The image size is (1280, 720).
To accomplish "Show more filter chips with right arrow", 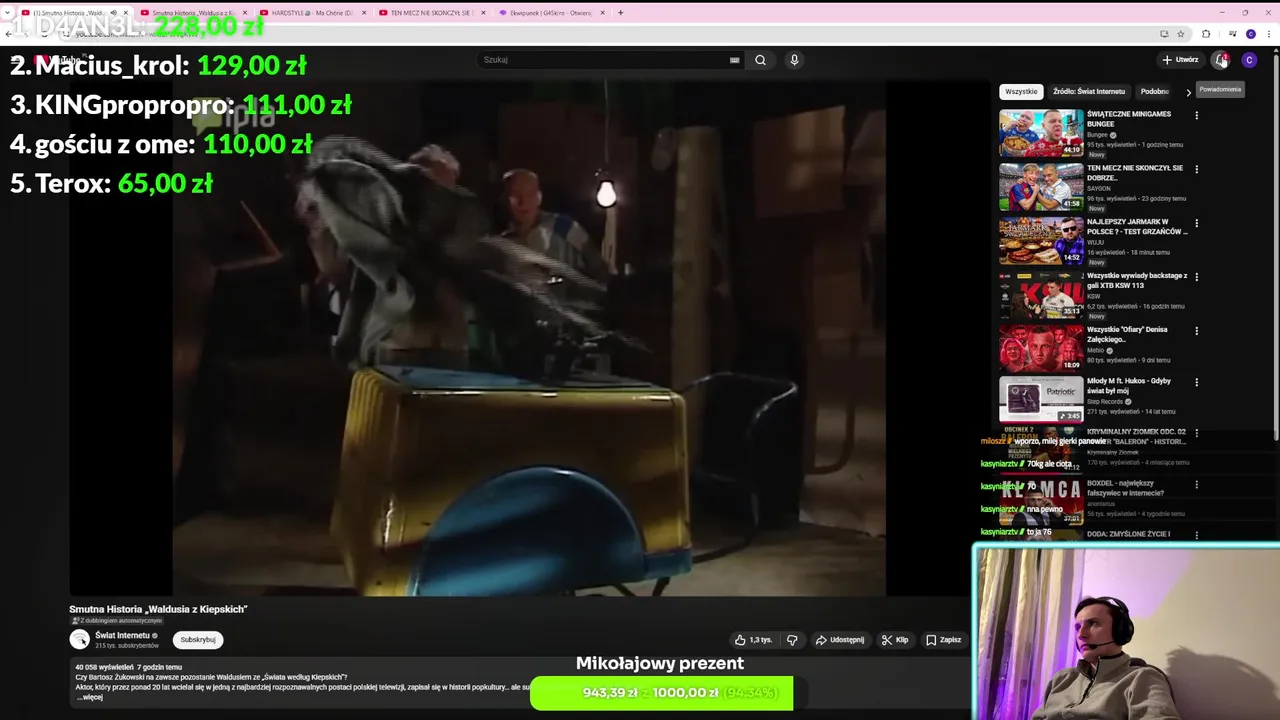I will 1189,92.
